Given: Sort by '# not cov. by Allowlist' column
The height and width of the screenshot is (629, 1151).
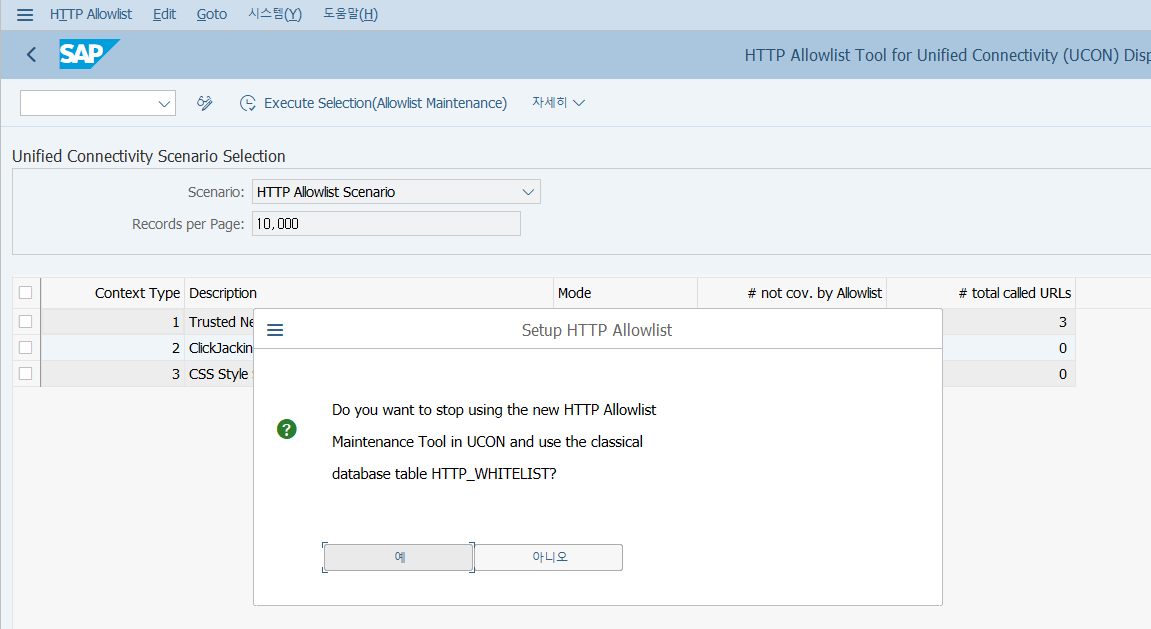Looking at the screenshot, I should click(x=792, y=293).
